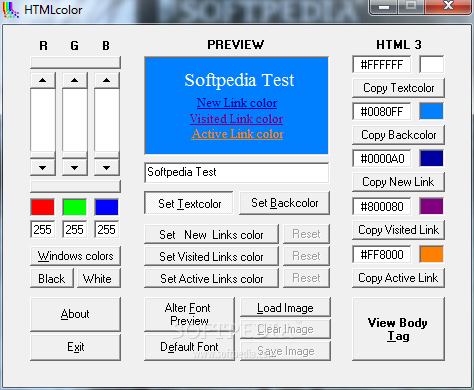Select the White preset button
Screen dimensions: 474x390
pos(99,278)
